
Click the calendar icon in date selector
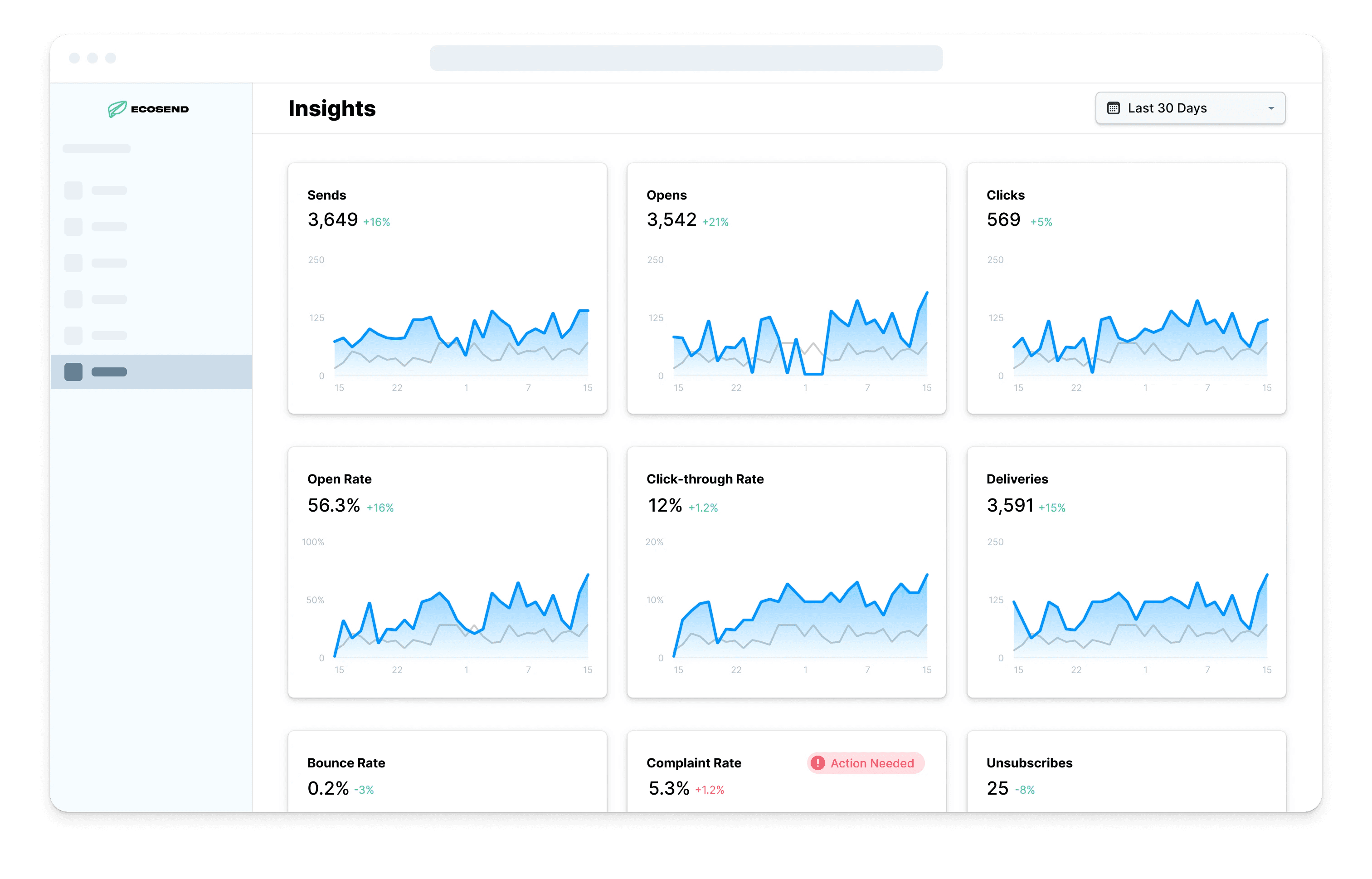coord(1113,108)
